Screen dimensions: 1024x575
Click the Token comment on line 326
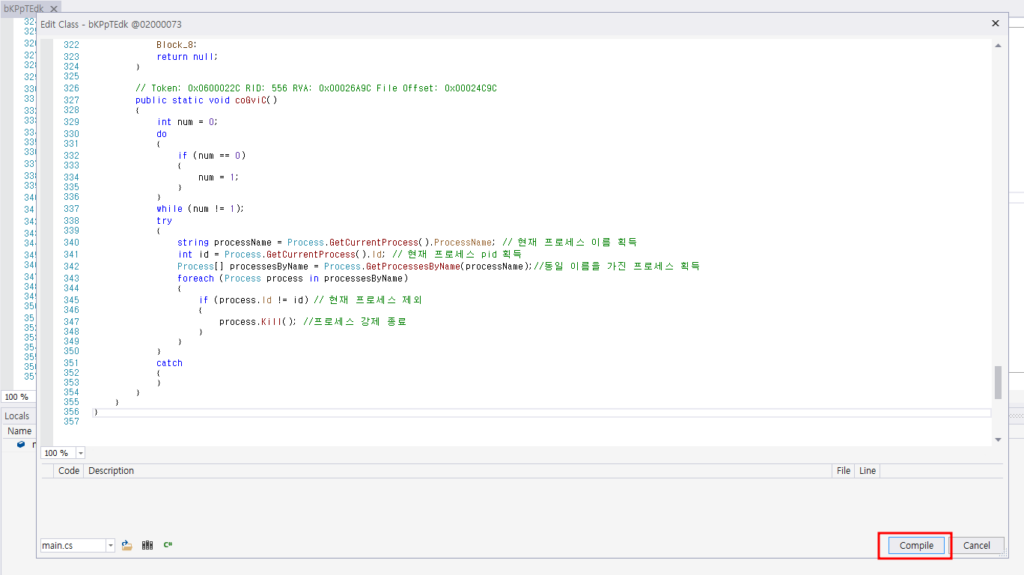click(x=315, y=88)
